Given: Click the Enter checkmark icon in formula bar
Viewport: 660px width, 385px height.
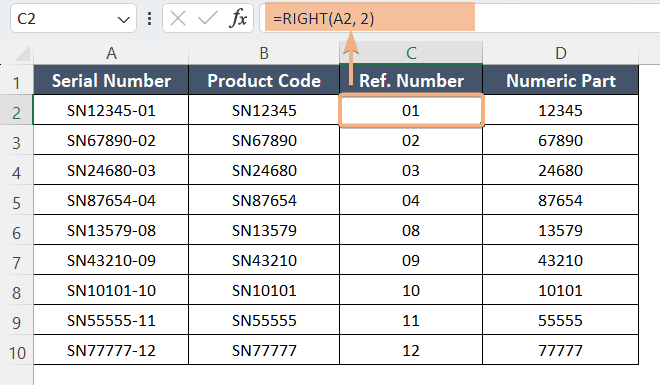Looking at the screenshot, I should click(x=208, y=19).
